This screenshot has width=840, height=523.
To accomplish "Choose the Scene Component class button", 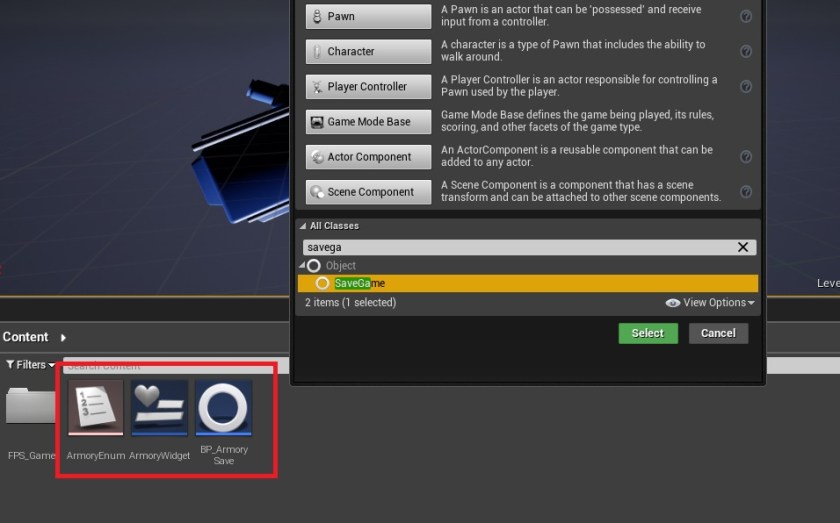I will [x=368, y=192].
